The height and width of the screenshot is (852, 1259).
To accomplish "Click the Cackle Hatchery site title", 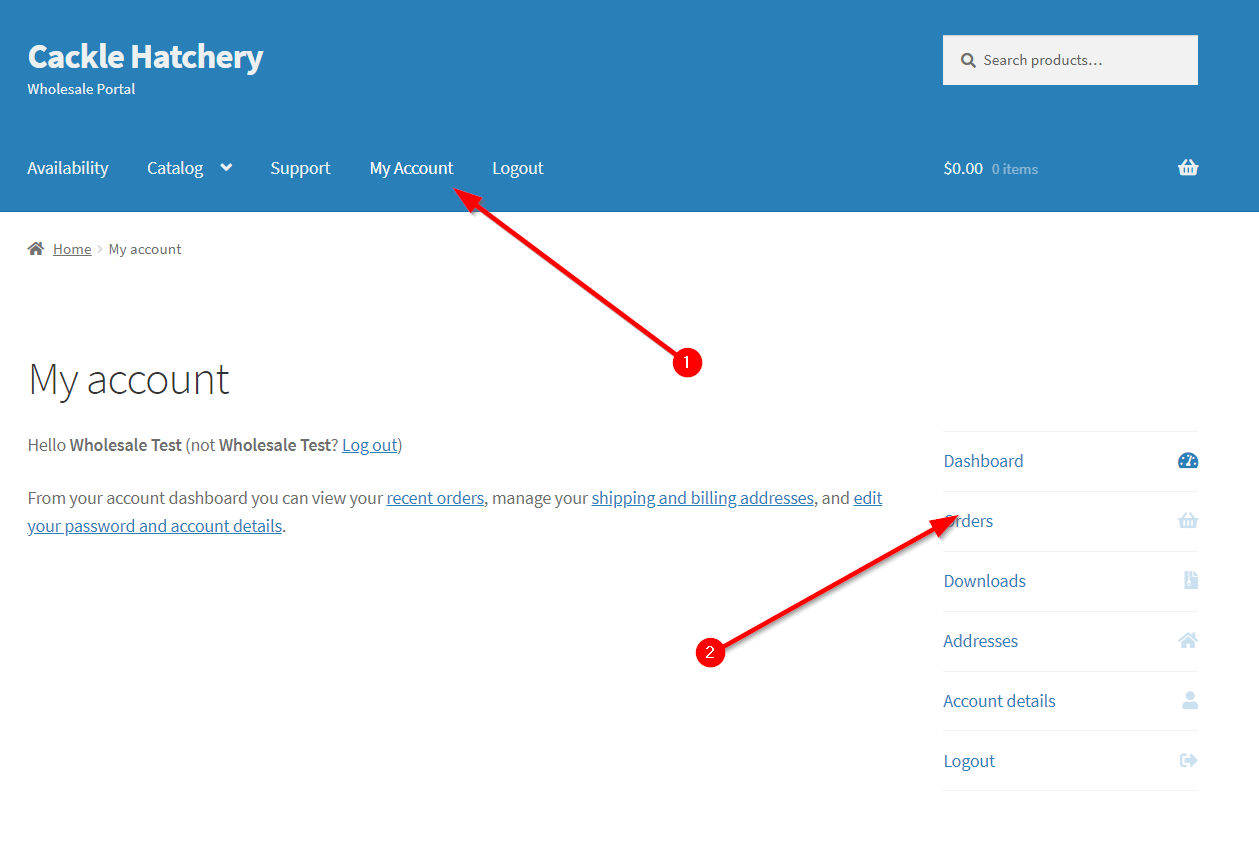I will pyautogui.click(x=145, y=56).
